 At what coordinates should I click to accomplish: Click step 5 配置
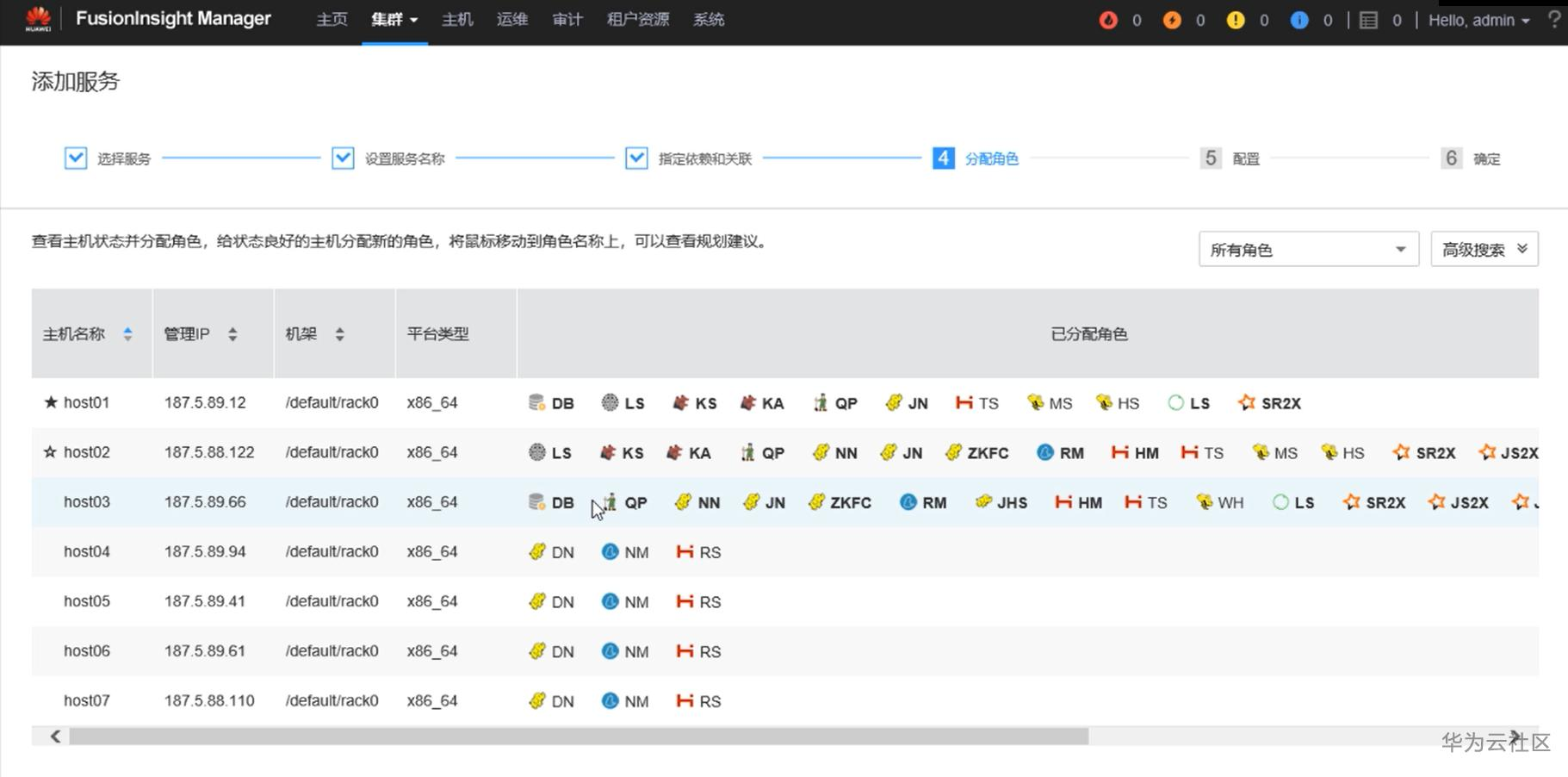[1230, 159]
